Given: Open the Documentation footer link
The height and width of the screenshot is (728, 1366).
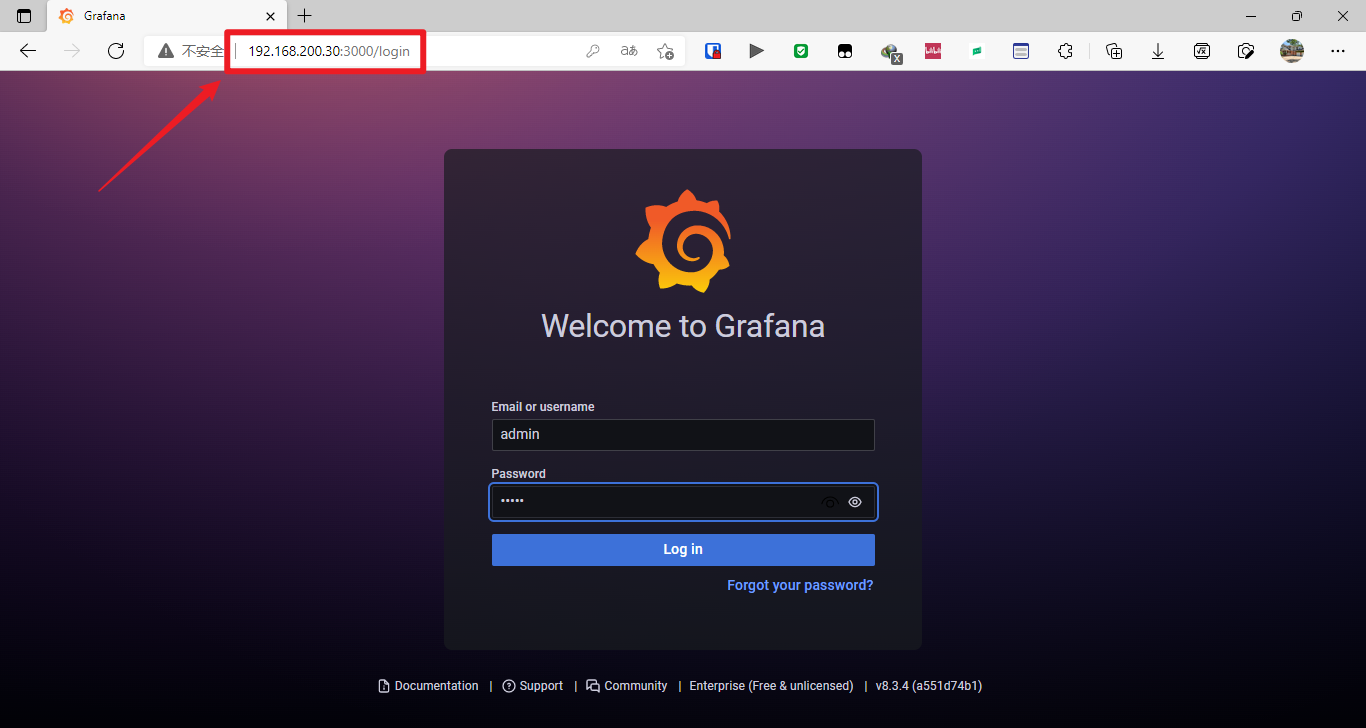Looking at the screenshot, I should click(x=429, y=686).
